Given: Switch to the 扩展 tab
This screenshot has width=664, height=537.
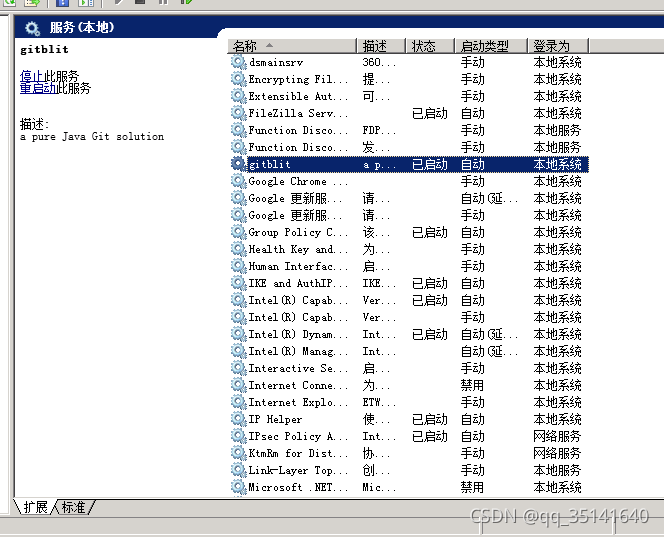Looking at the screenshot, I should [36, 507].
